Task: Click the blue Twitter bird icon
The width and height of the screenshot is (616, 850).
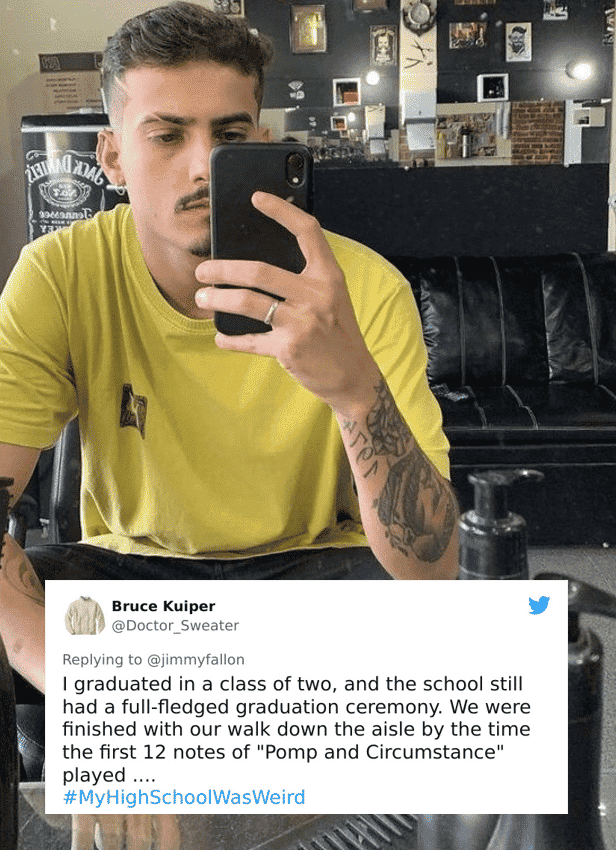Action: [539, 605]
